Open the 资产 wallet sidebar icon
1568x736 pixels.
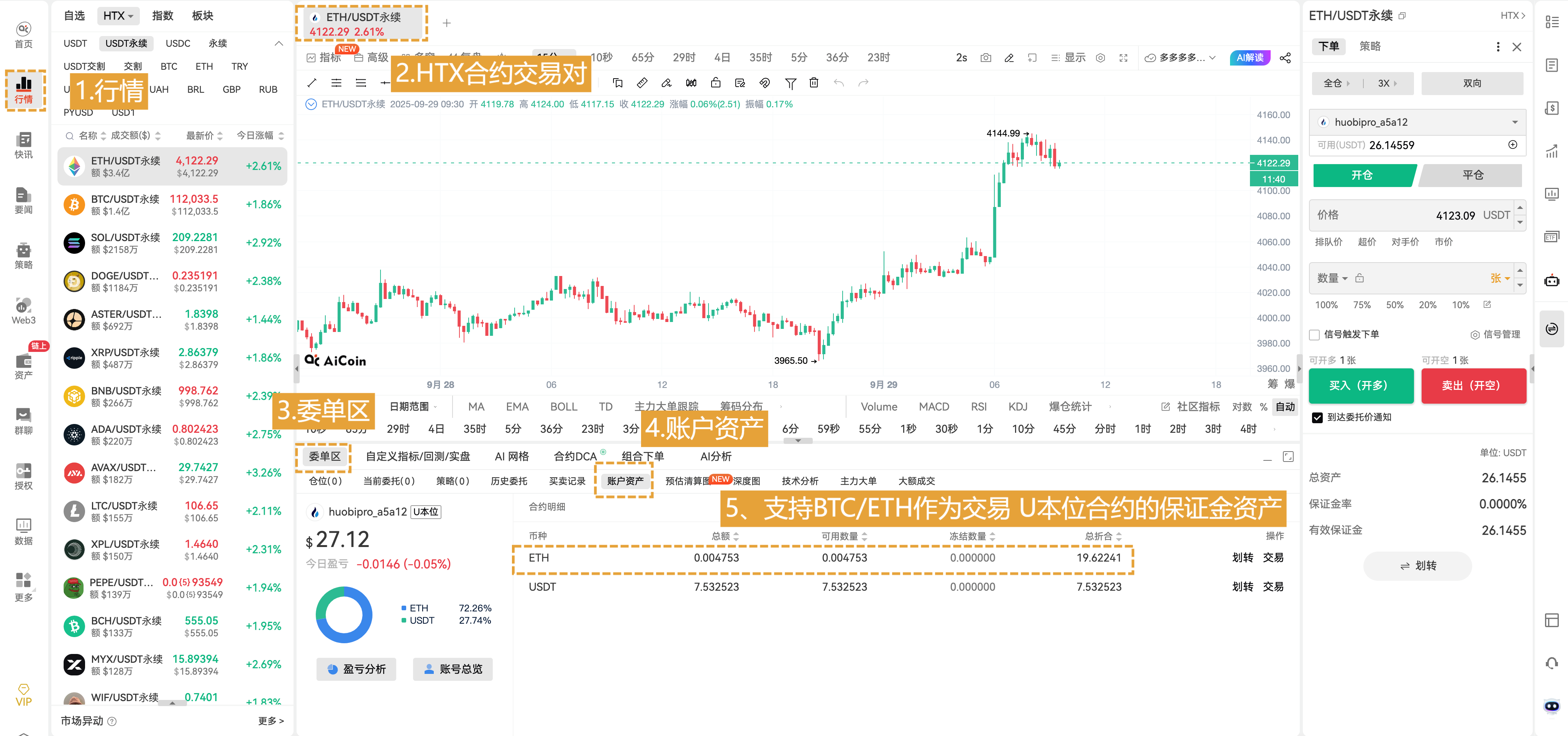(x=23, y=366)
